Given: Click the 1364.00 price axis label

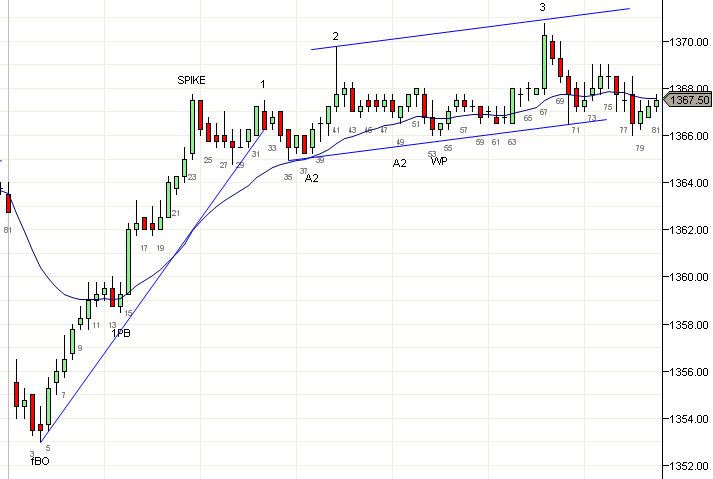Looking at the screenshot, I should pyautogui.click(x=688, y=183).
